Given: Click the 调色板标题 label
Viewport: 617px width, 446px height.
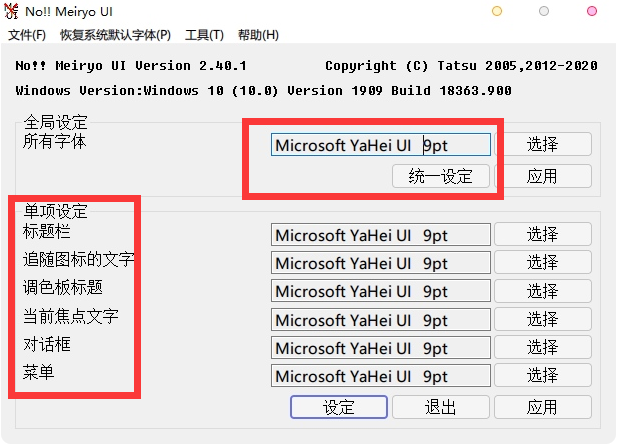Looking at the screenshot, I should pyautogui.click(x=63, y=287).
